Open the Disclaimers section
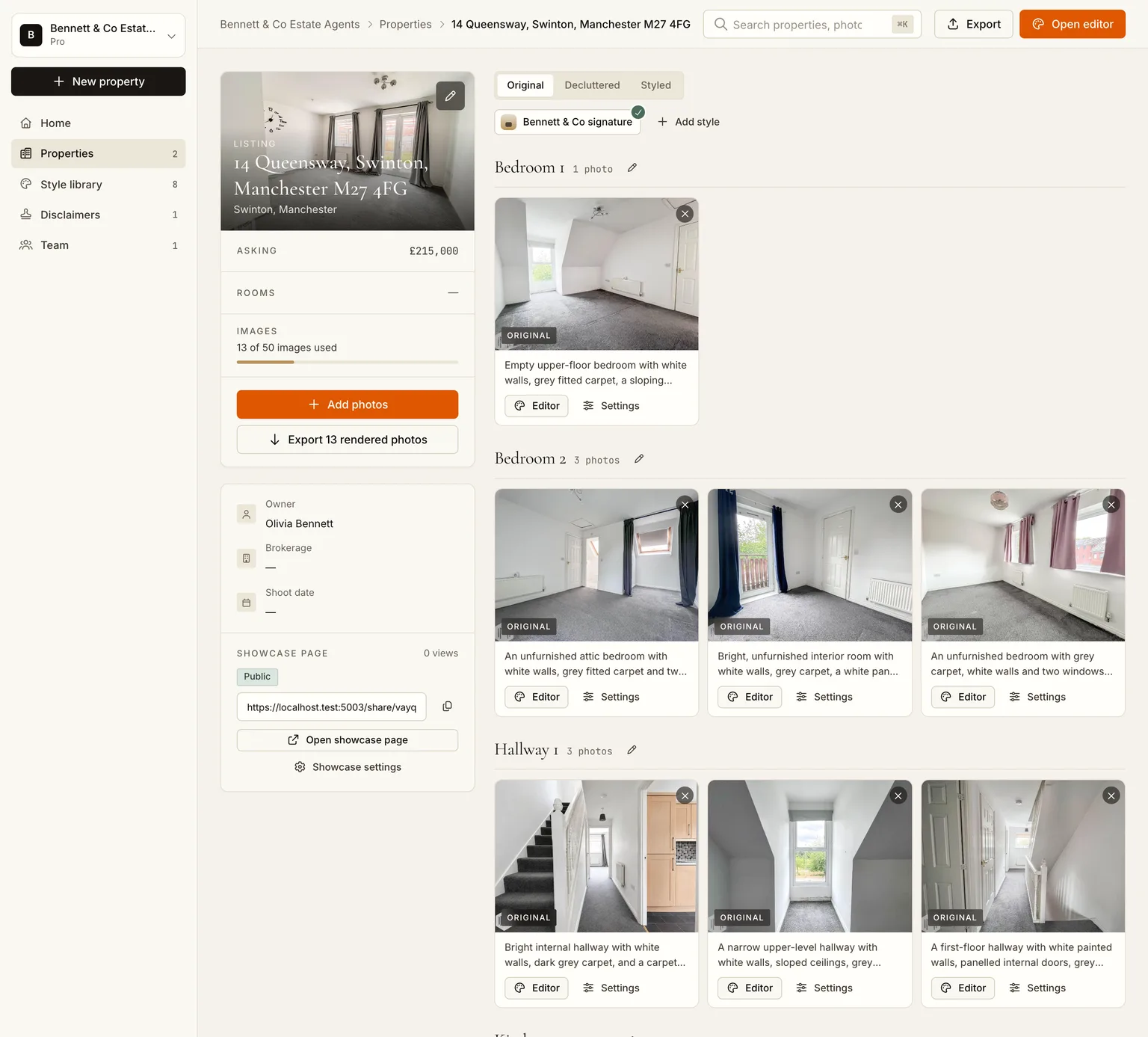This screenshot has height=1037, width=1148. [98, 215]
